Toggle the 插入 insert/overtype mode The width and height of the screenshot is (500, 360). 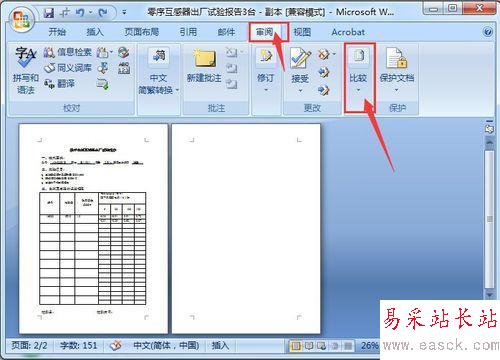click(220, 345)
